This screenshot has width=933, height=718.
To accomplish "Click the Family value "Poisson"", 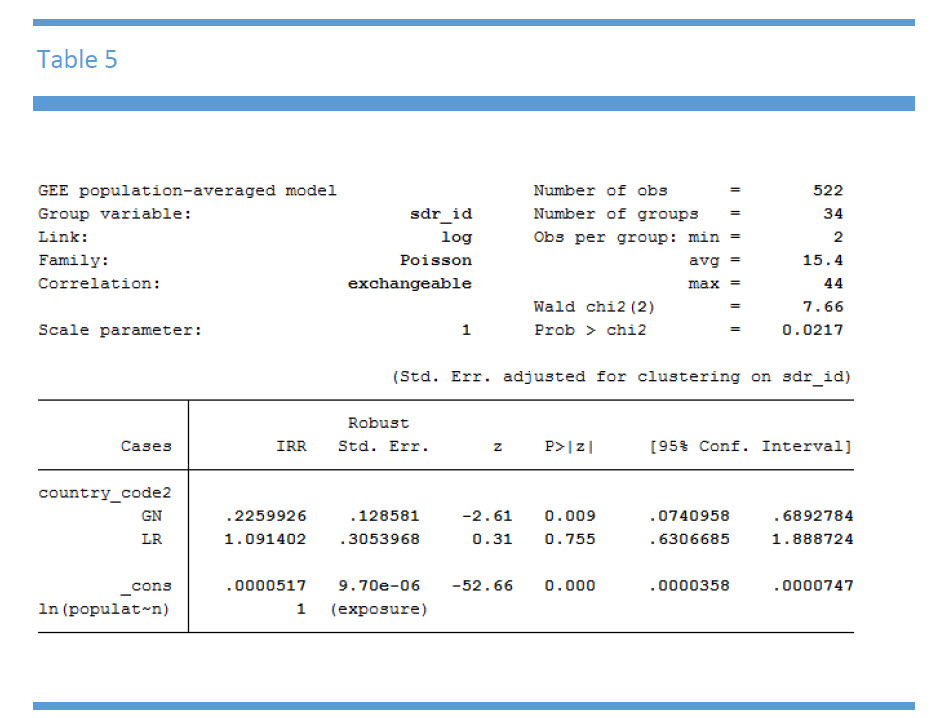I will (436, 260).
